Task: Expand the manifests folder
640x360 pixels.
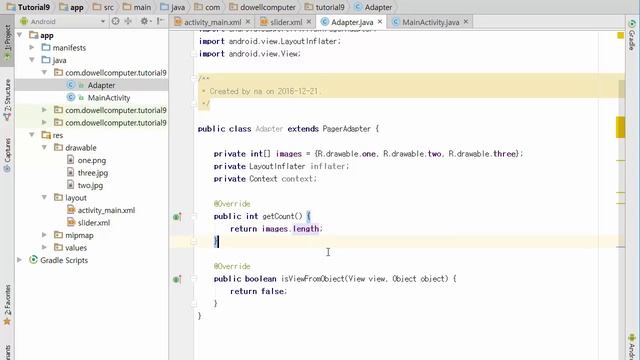Action: [x=32, y=47]
